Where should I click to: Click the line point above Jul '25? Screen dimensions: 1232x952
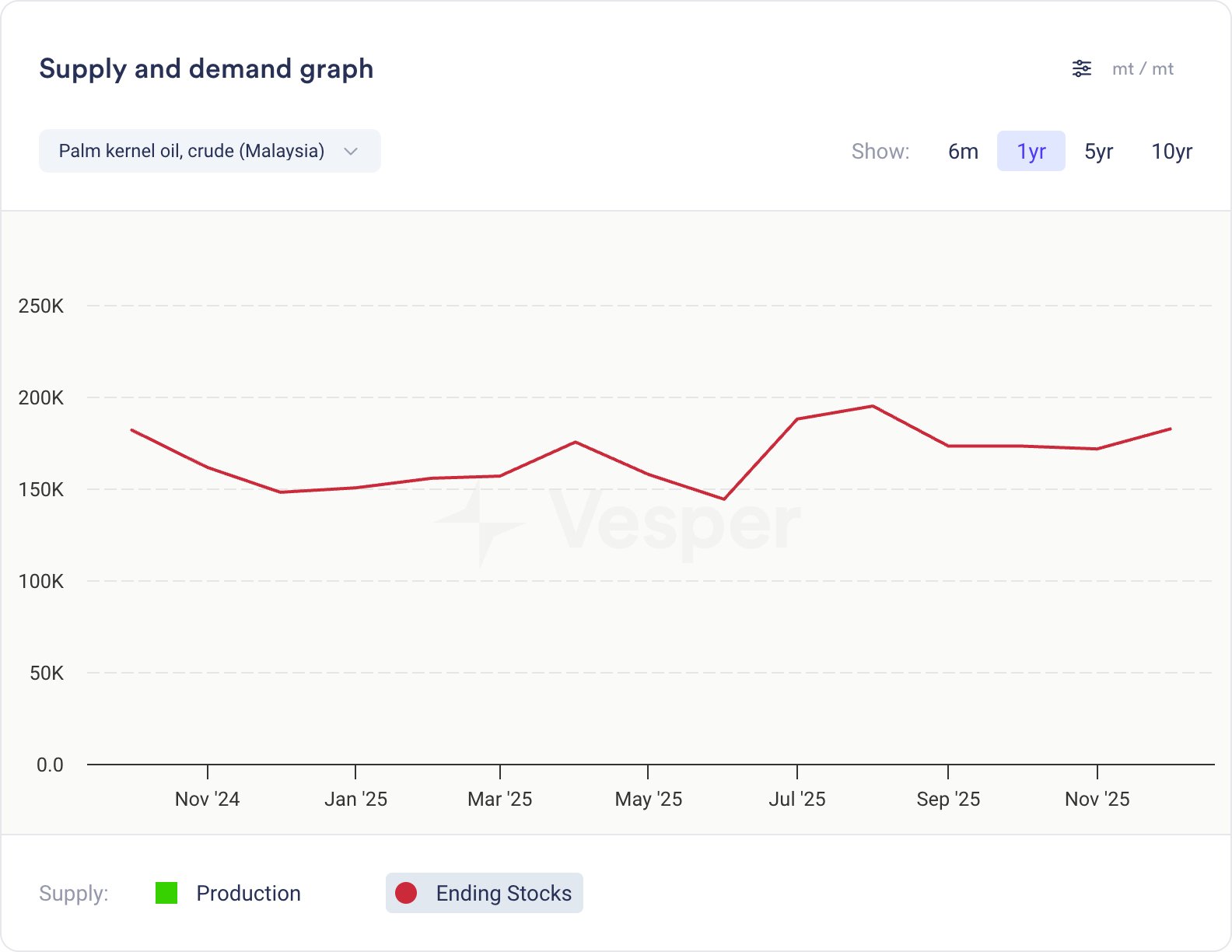[x=797, y=419]
